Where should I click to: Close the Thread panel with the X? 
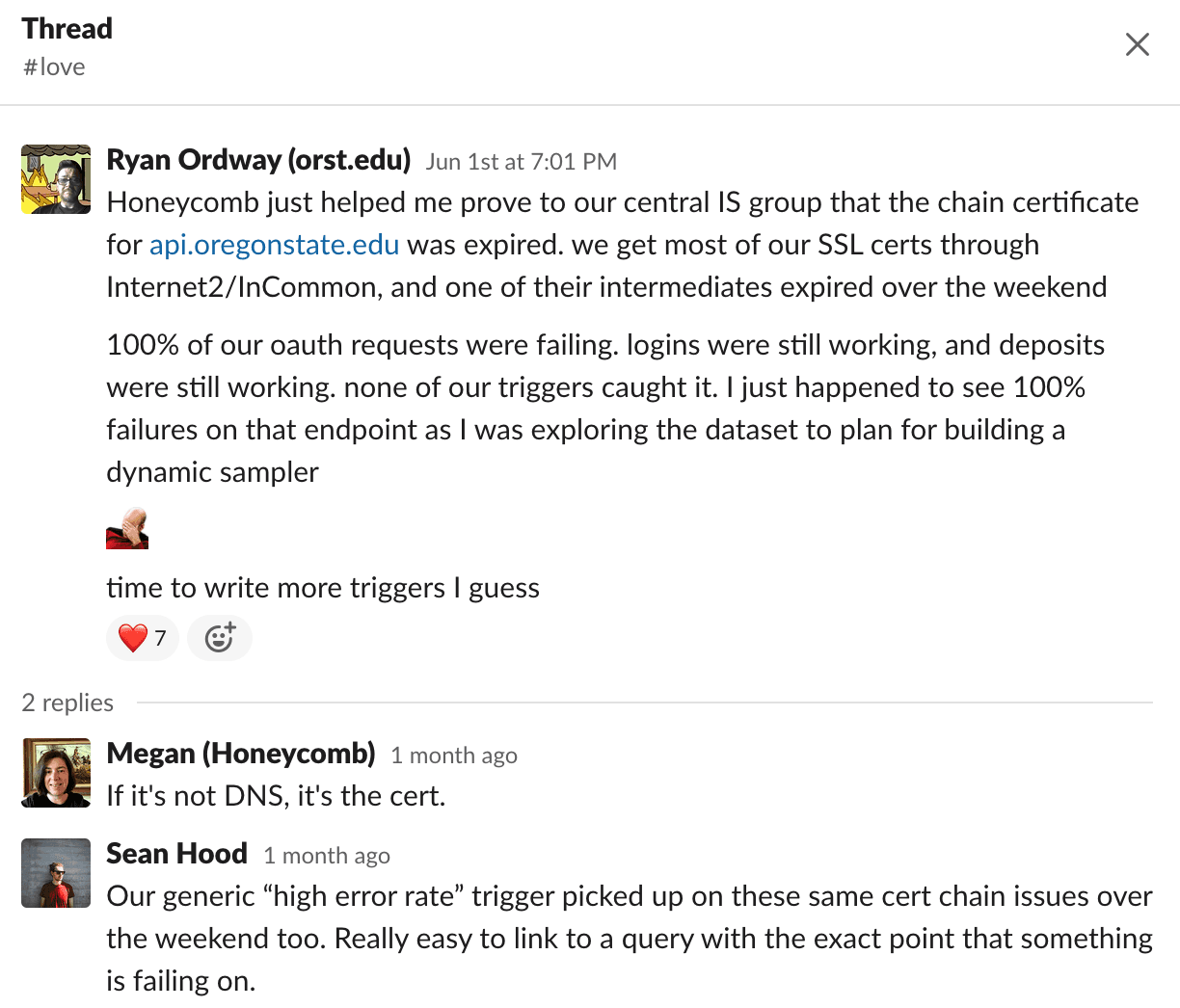(1137, 44)
